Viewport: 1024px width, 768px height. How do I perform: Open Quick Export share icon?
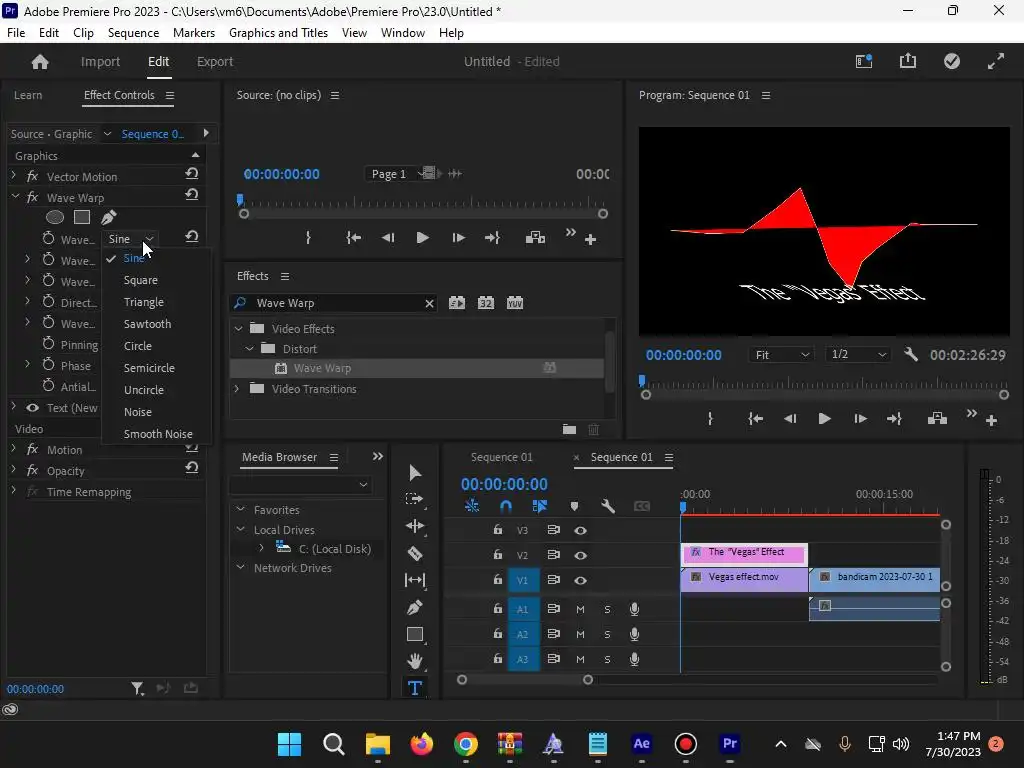click(908, 61)
